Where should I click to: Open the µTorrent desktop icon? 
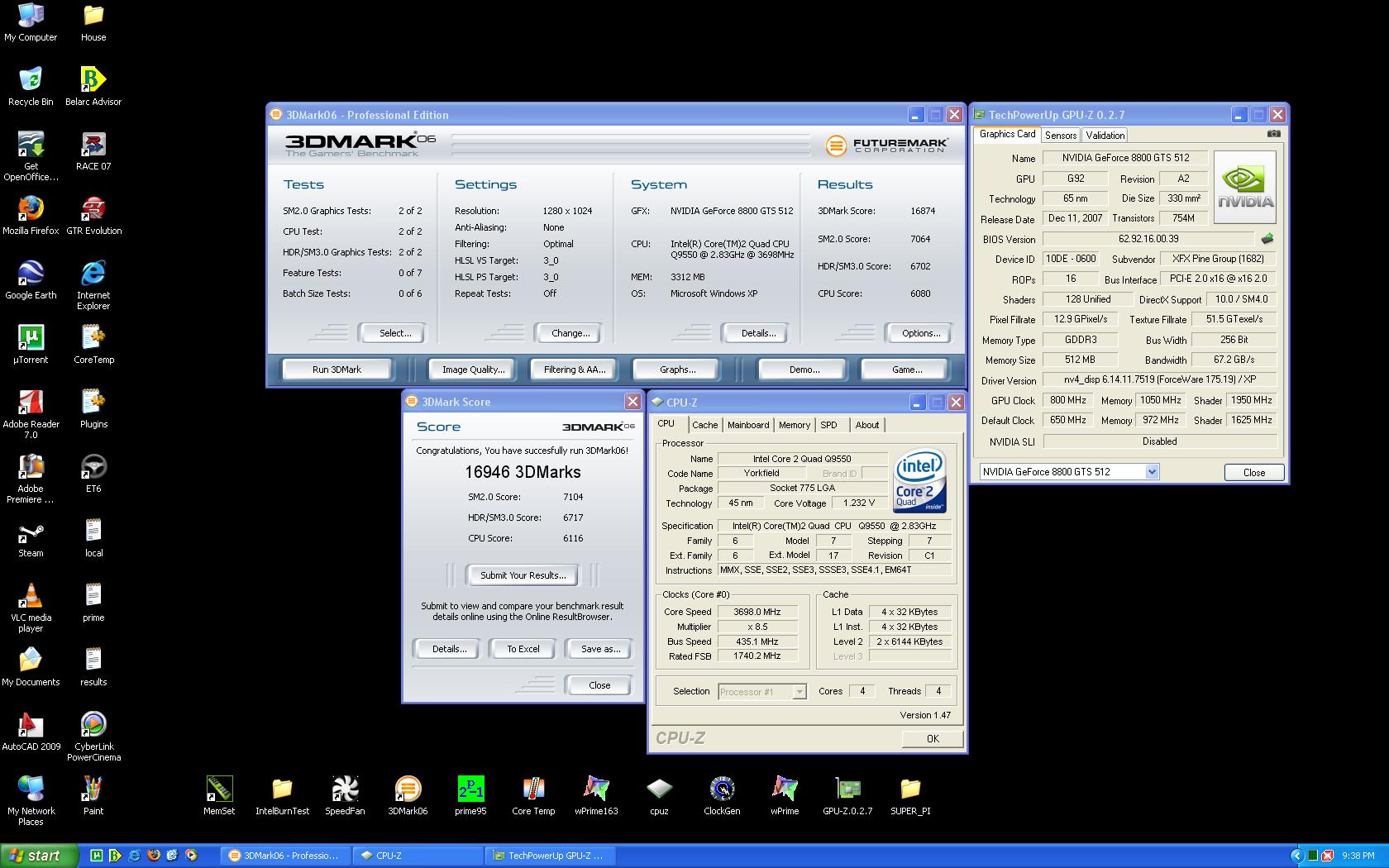(31, 344)
